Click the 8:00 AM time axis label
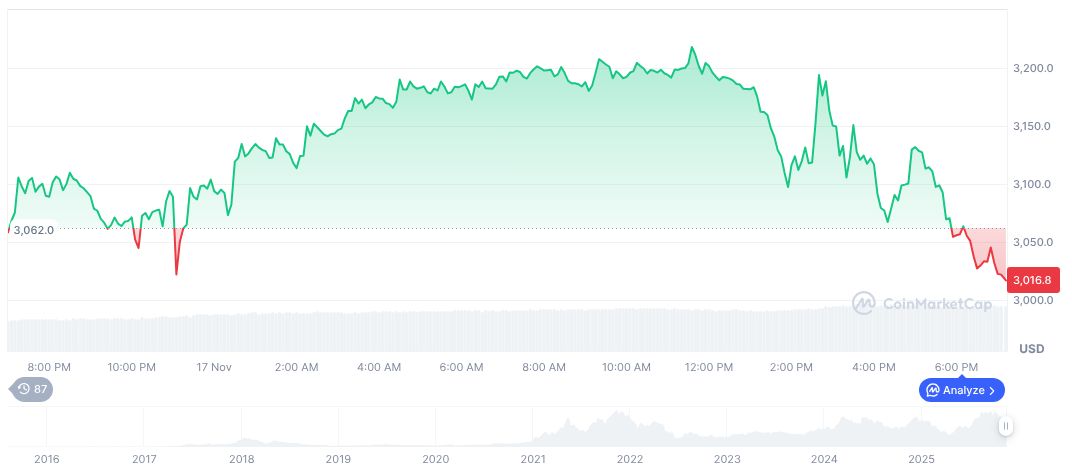1072x470 pixels. coord(544,367)
